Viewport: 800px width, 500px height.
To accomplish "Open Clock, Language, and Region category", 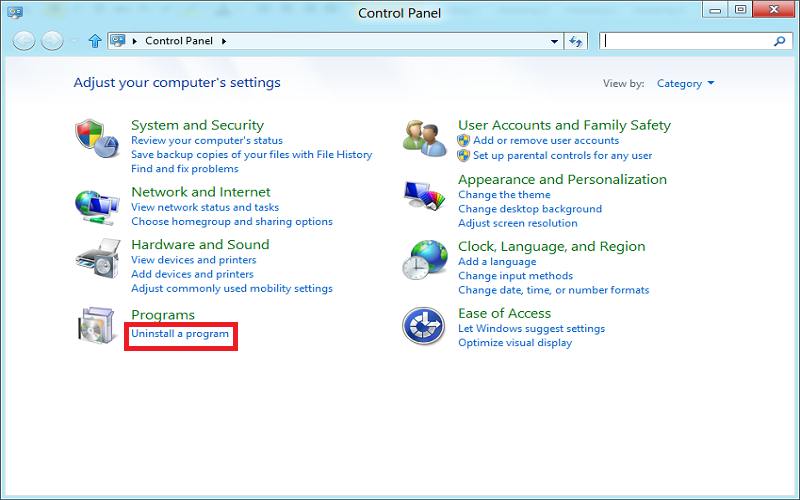I will pos(552,246).
